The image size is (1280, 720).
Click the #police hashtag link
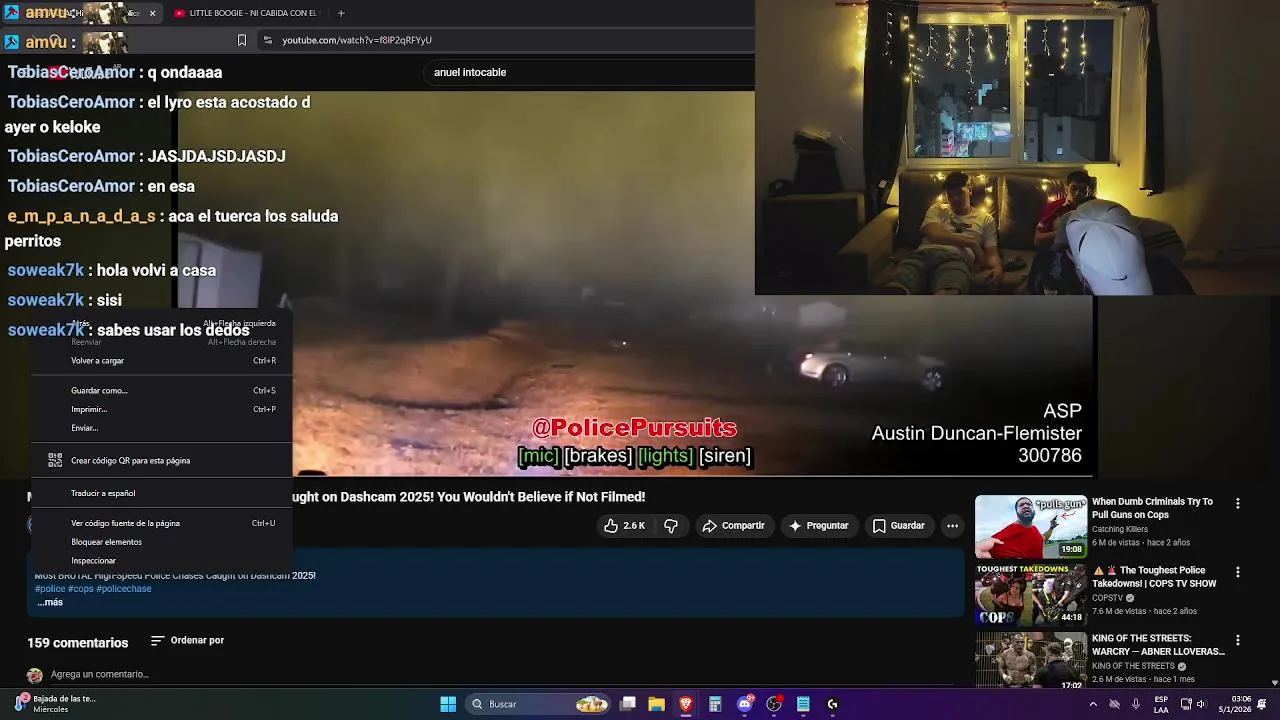coord(50,589)
